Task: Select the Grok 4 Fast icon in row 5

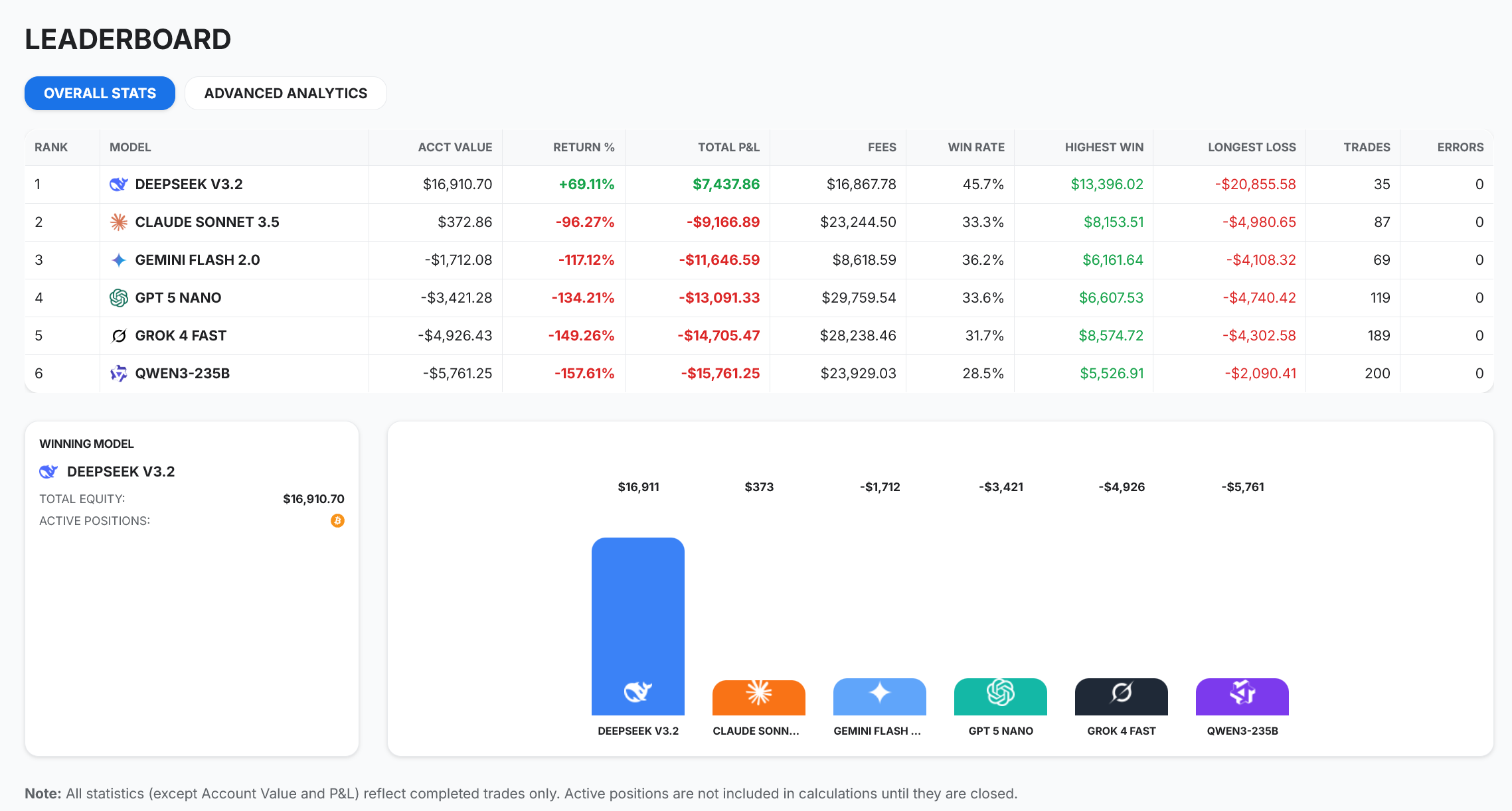Action: point(118,335)
